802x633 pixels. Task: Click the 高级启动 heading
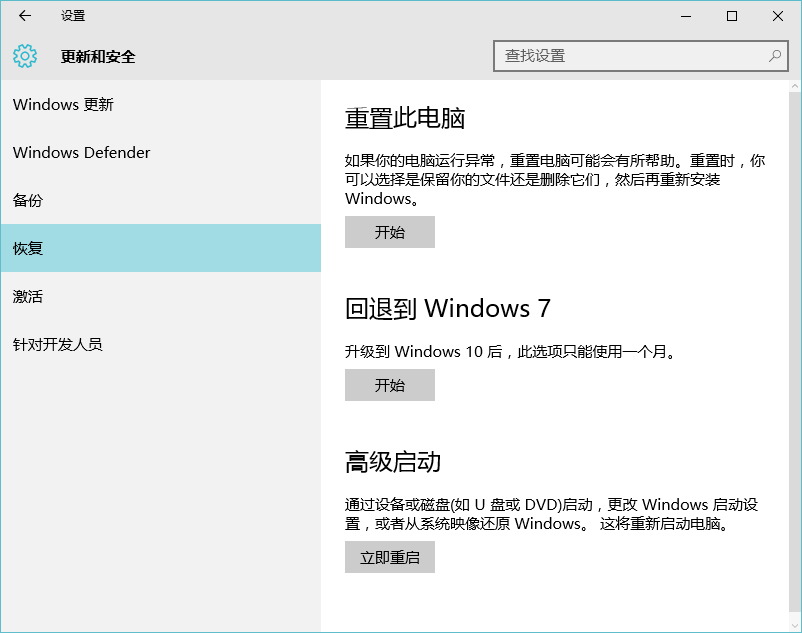point(393,462)
